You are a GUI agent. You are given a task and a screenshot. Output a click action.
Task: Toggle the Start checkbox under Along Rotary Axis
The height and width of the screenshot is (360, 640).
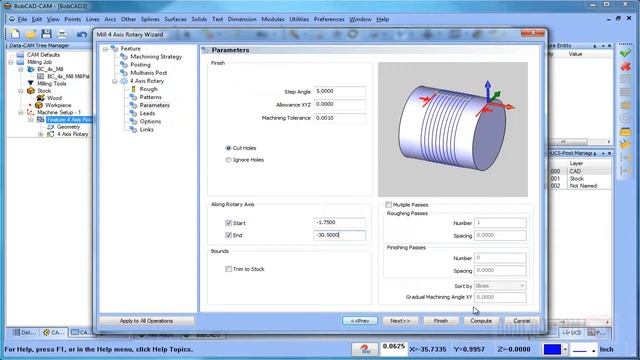coord(228,223)
